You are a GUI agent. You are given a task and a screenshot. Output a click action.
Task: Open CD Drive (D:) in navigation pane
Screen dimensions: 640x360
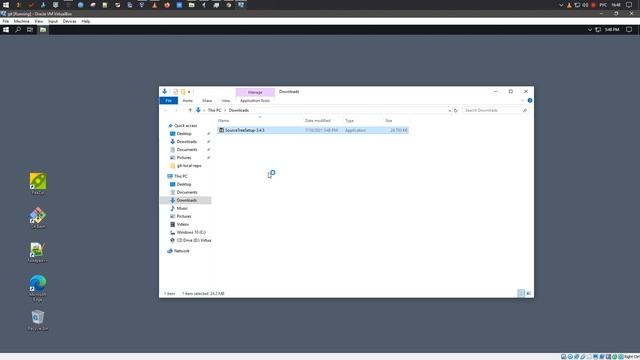(x=194, y=240)
